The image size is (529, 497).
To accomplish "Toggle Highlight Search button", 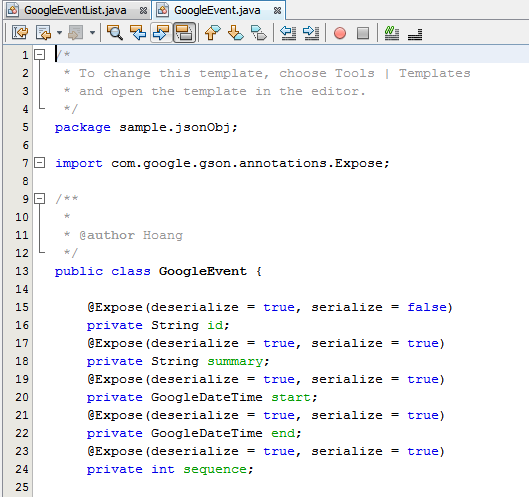I will [184, 33].
